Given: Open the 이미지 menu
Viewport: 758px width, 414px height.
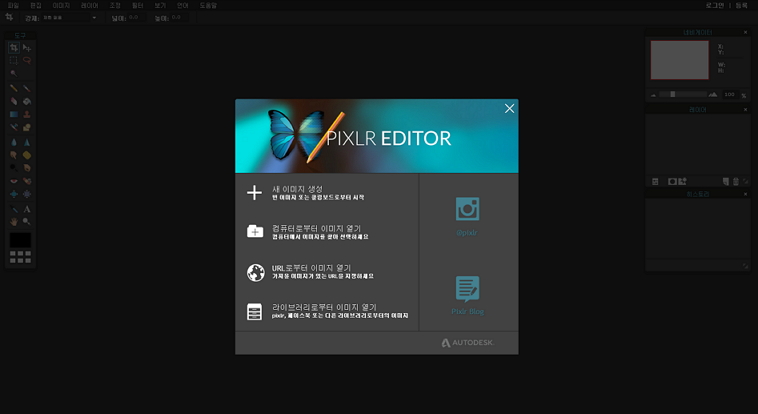Looking at the screenshot, I should [61, 5].
